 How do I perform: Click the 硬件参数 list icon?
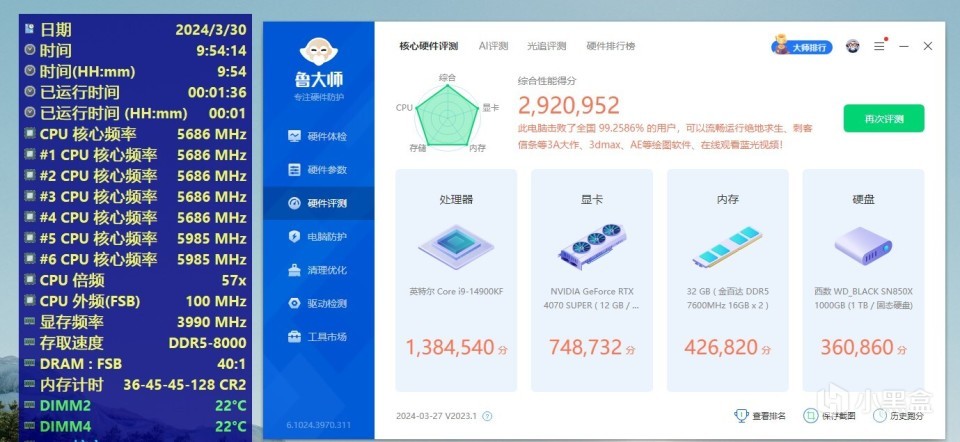(x=294, y=170)
